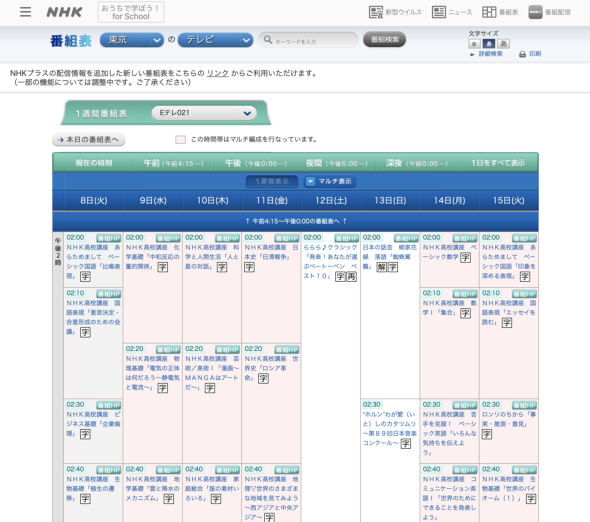Screen dimensions: 590x522
Task: Open the Eテレ021 channel dropdown
Action: (x=204, y=113)
